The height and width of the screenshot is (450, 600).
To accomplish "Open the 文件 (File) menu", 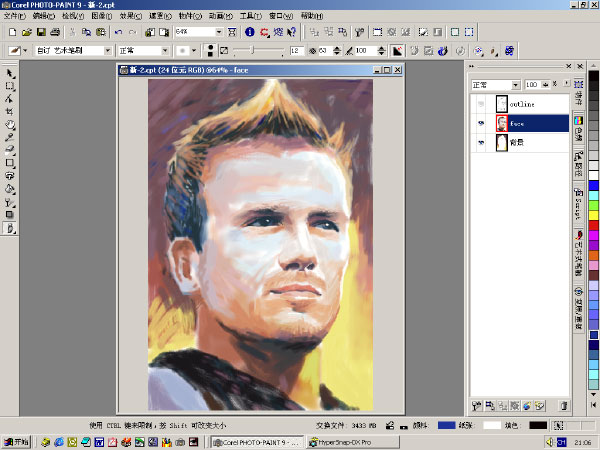I will [15, 16].
